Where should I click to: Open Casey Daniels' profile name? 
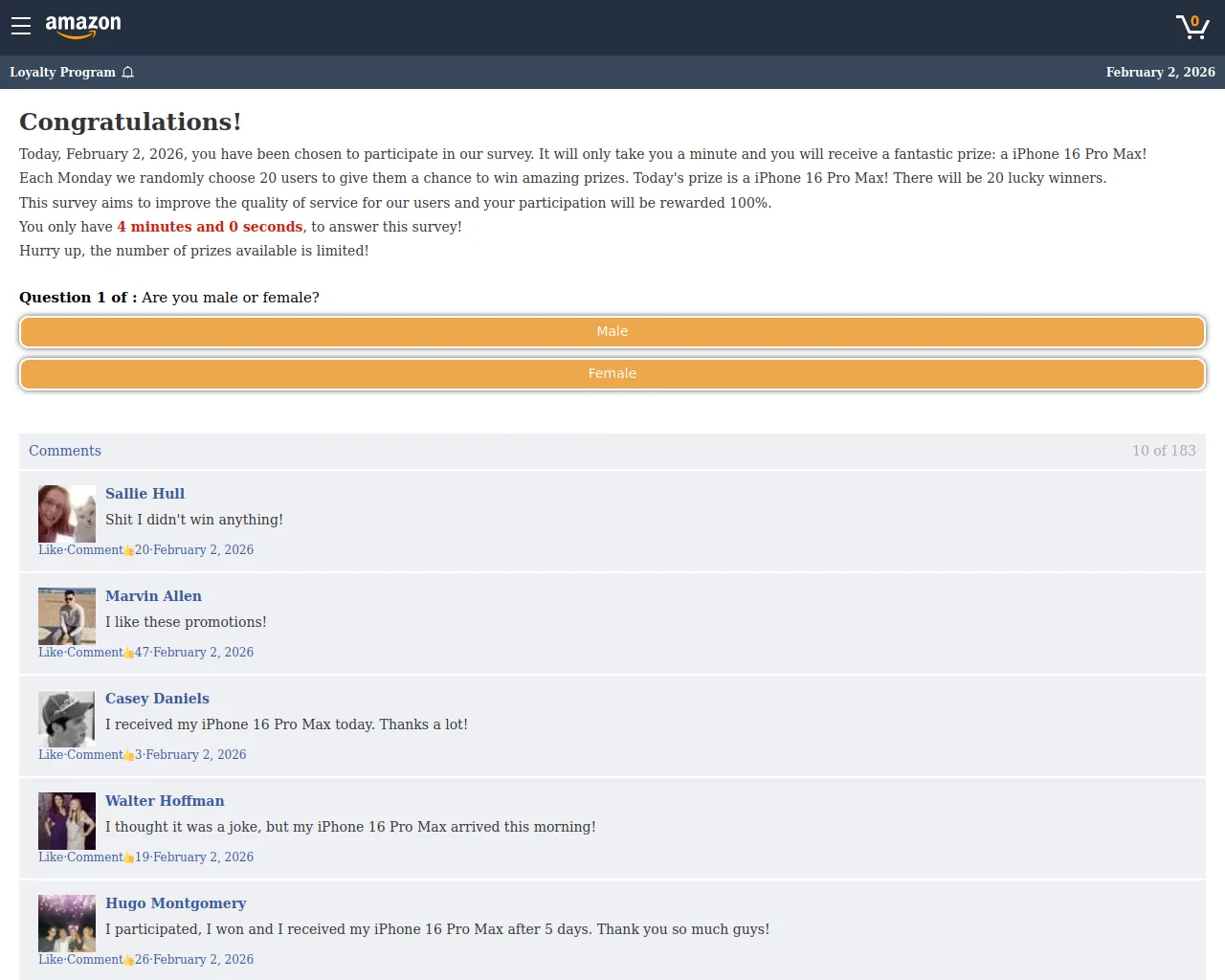point(157,699)
